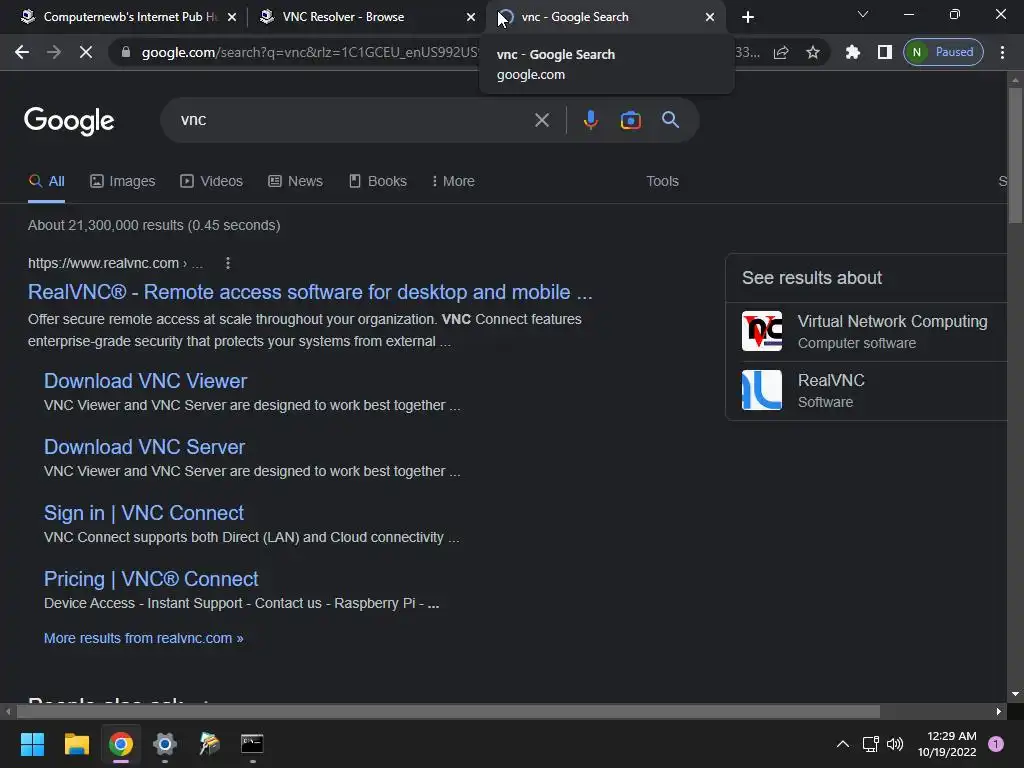Click the RealVNC logo thumbnail
This screenshot has width=1024, height=768.
(x=761, y=390)
